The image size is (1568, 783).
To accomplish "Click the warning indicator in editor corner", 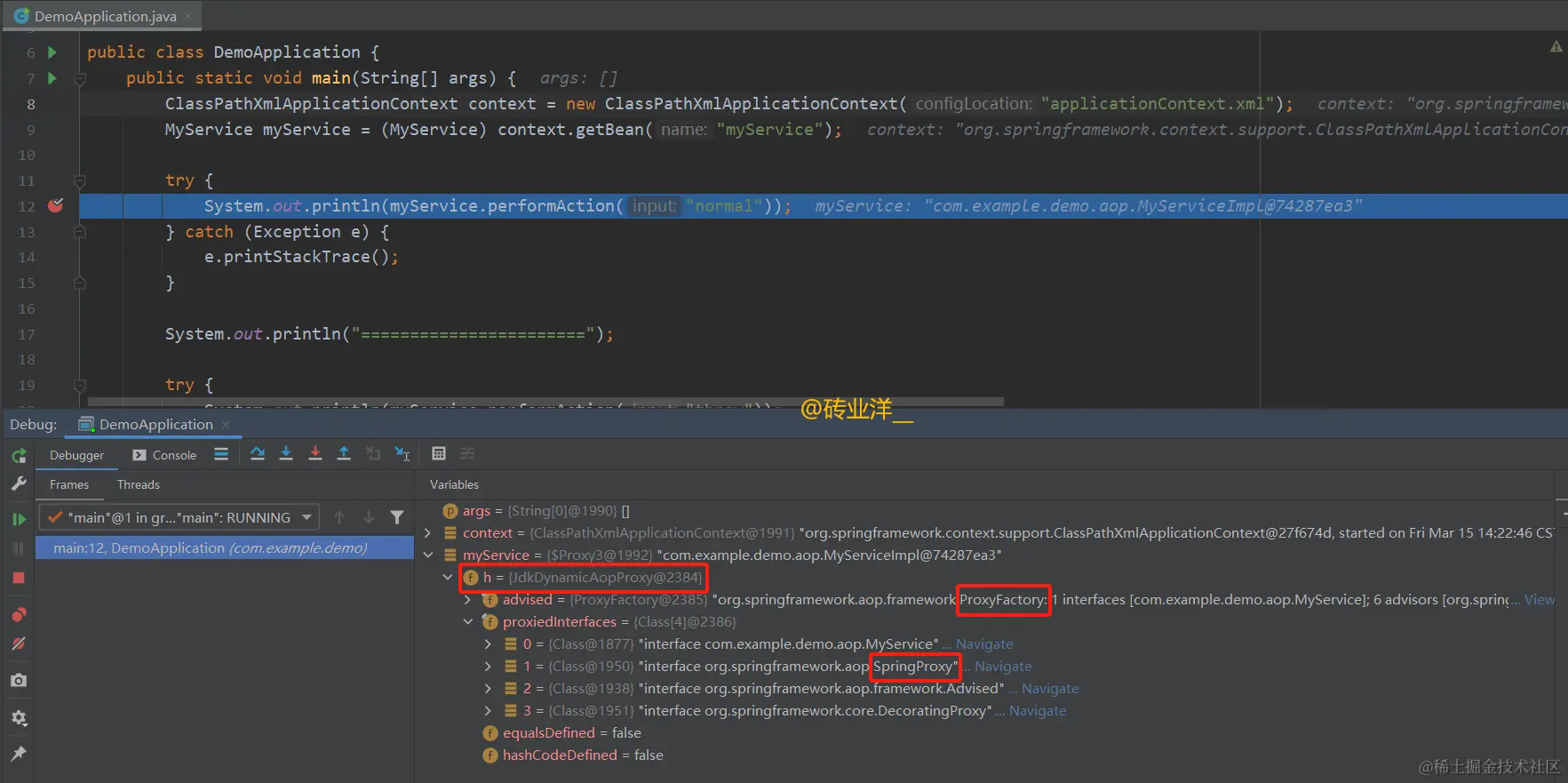I will [x=1556, y=46].
